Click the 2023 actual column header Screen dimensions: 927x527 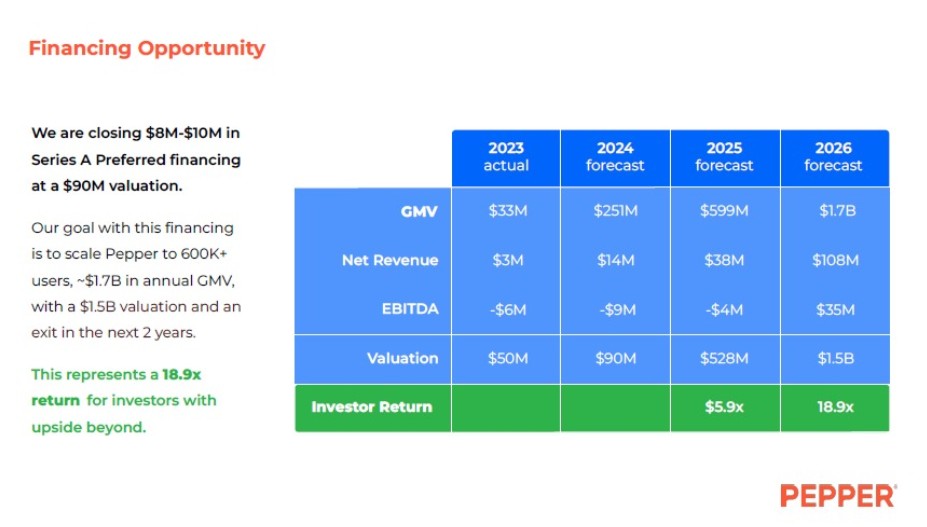click(506, 157)
